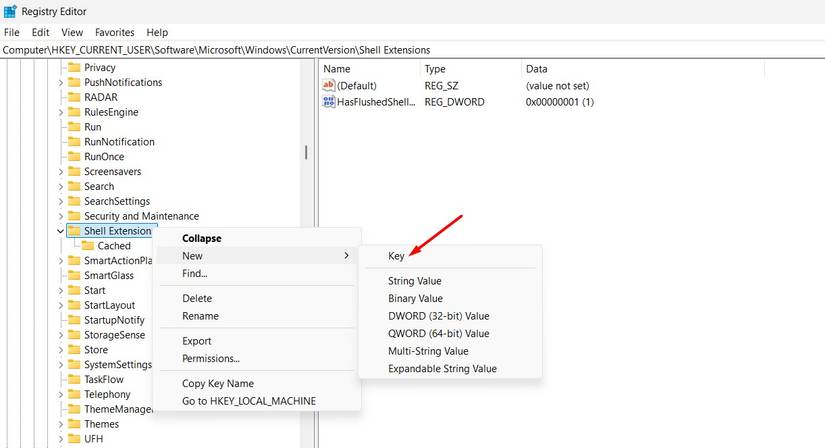Screen dimensions: 825x448
Task: Click the UFH folder icon
Action: [x=74, y=439]
